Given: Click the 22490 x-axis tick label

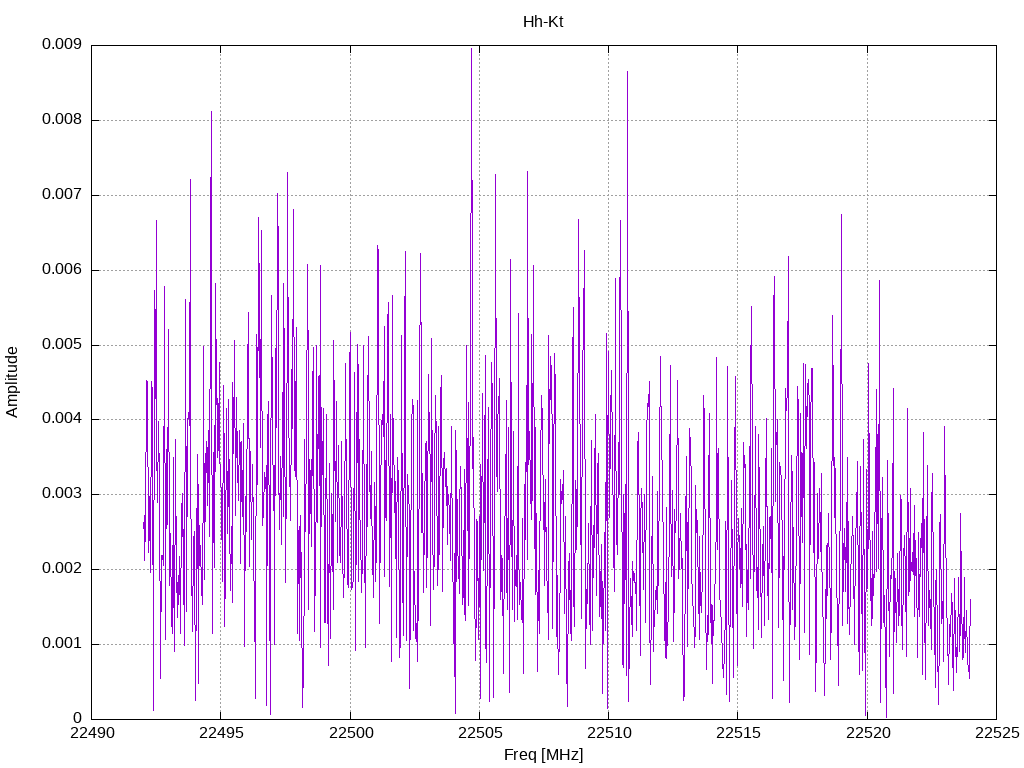Looking at the screenshot, I should click(92, 733).
